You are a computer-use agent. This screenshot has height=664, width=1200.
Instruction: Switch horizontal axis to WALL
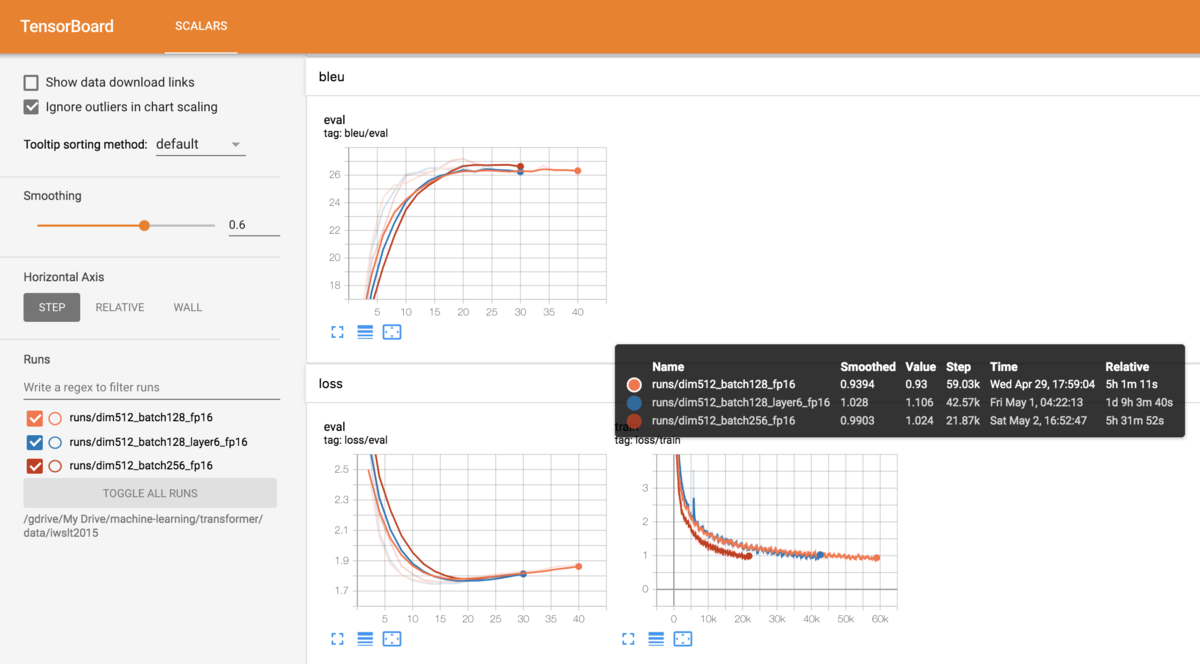(188, 307)
